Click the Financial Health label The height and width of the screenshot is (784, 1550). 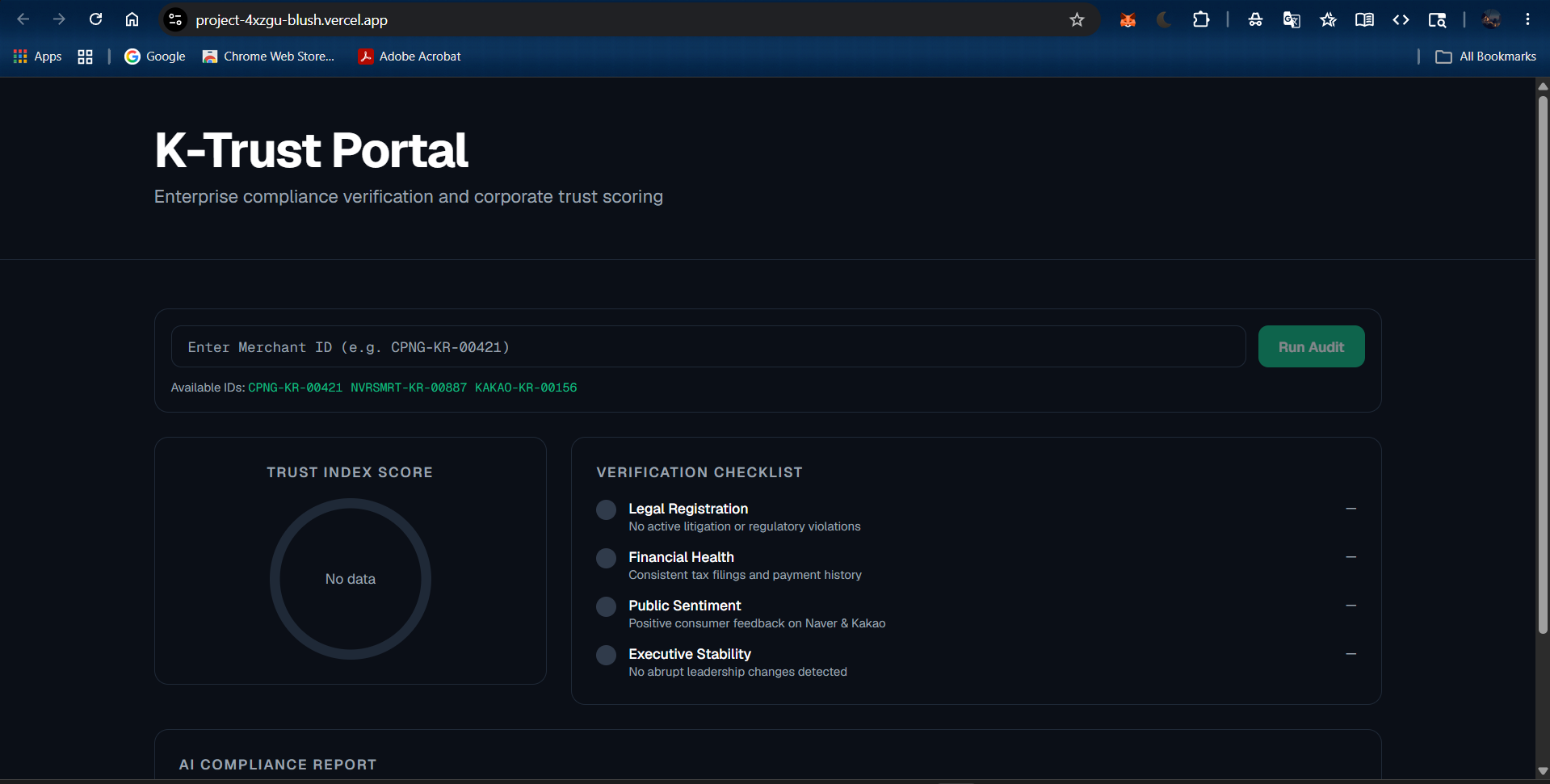[x=681, y=557]
